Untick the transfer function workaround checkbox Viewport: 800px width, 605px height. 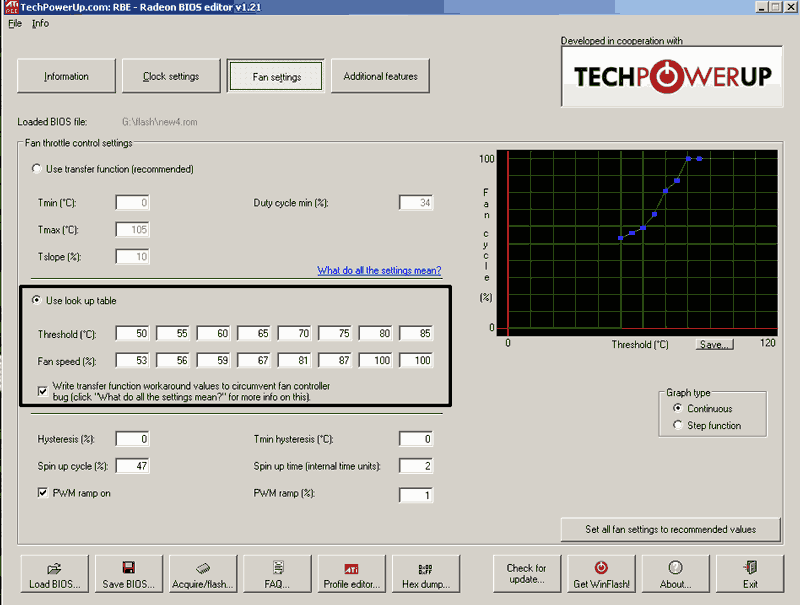[x=43, y=391]
